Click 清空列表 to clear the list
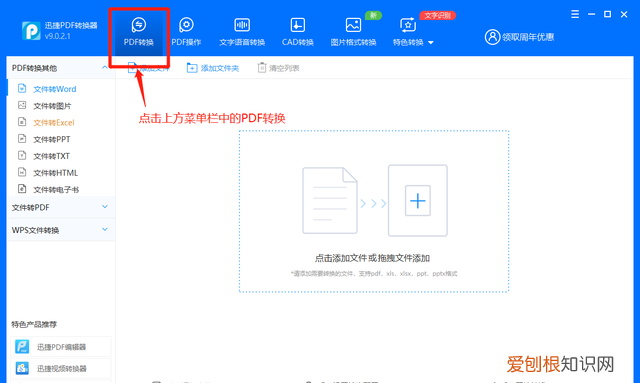 278,68
